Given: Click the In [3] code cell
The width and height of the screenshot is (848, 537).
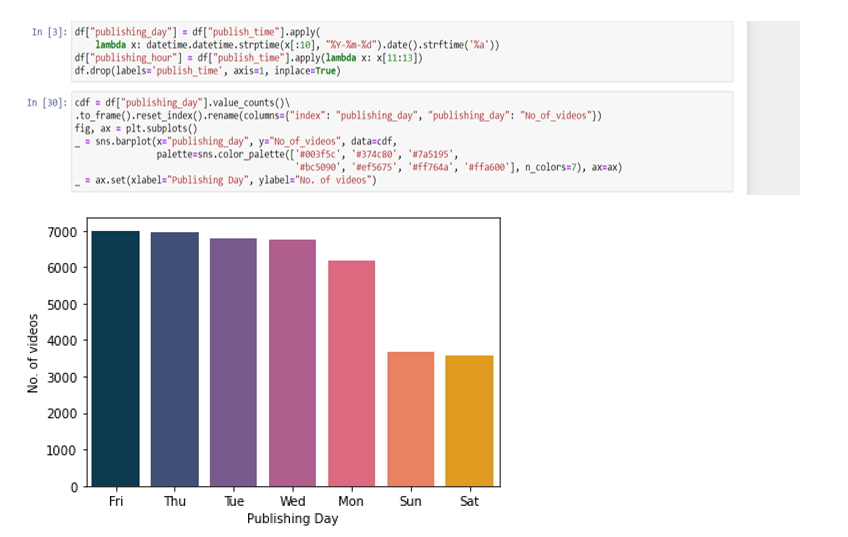Looking at the screenshot, I should tap(402, 51).
